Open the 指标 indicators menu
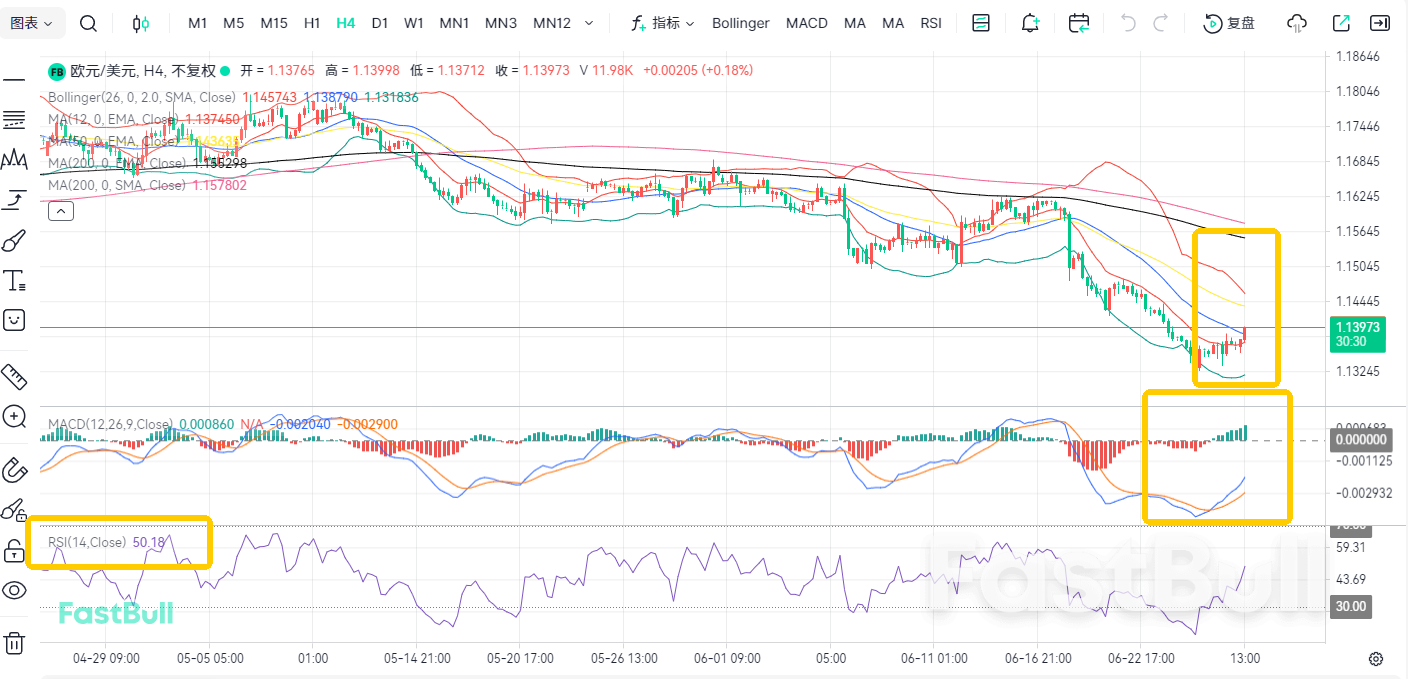The width and height of the screenshot is (1408, 679). point(662,23)
